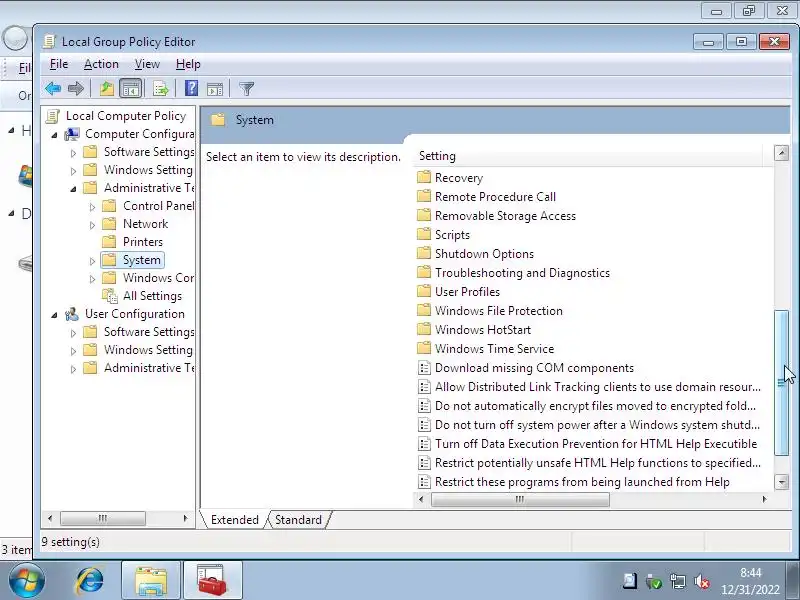The image size is (800, 600).
Task: Open Windows Explorer taskbar button
Action: pos(151,581)
